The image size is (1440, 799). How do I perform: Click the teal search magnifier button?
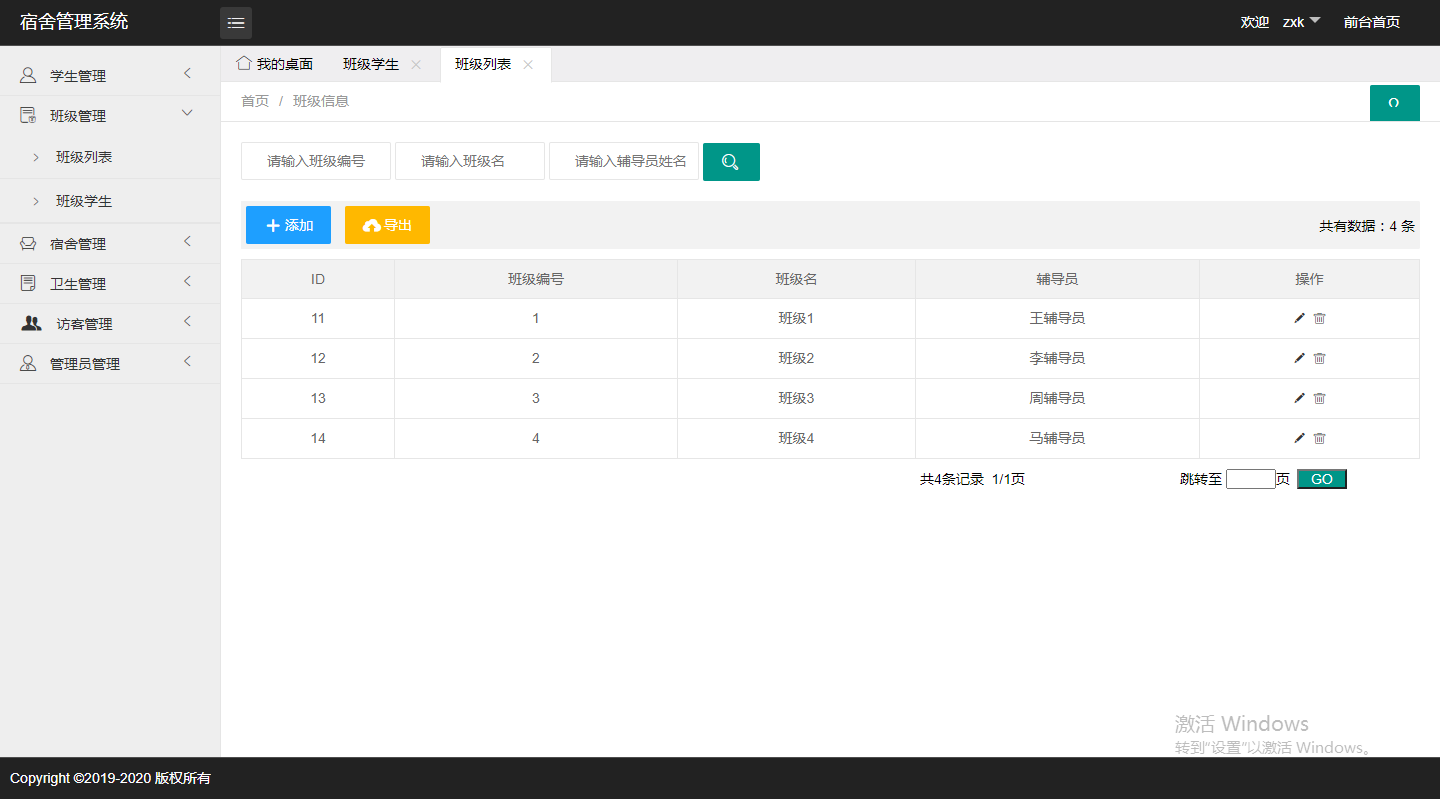[731, 162]
